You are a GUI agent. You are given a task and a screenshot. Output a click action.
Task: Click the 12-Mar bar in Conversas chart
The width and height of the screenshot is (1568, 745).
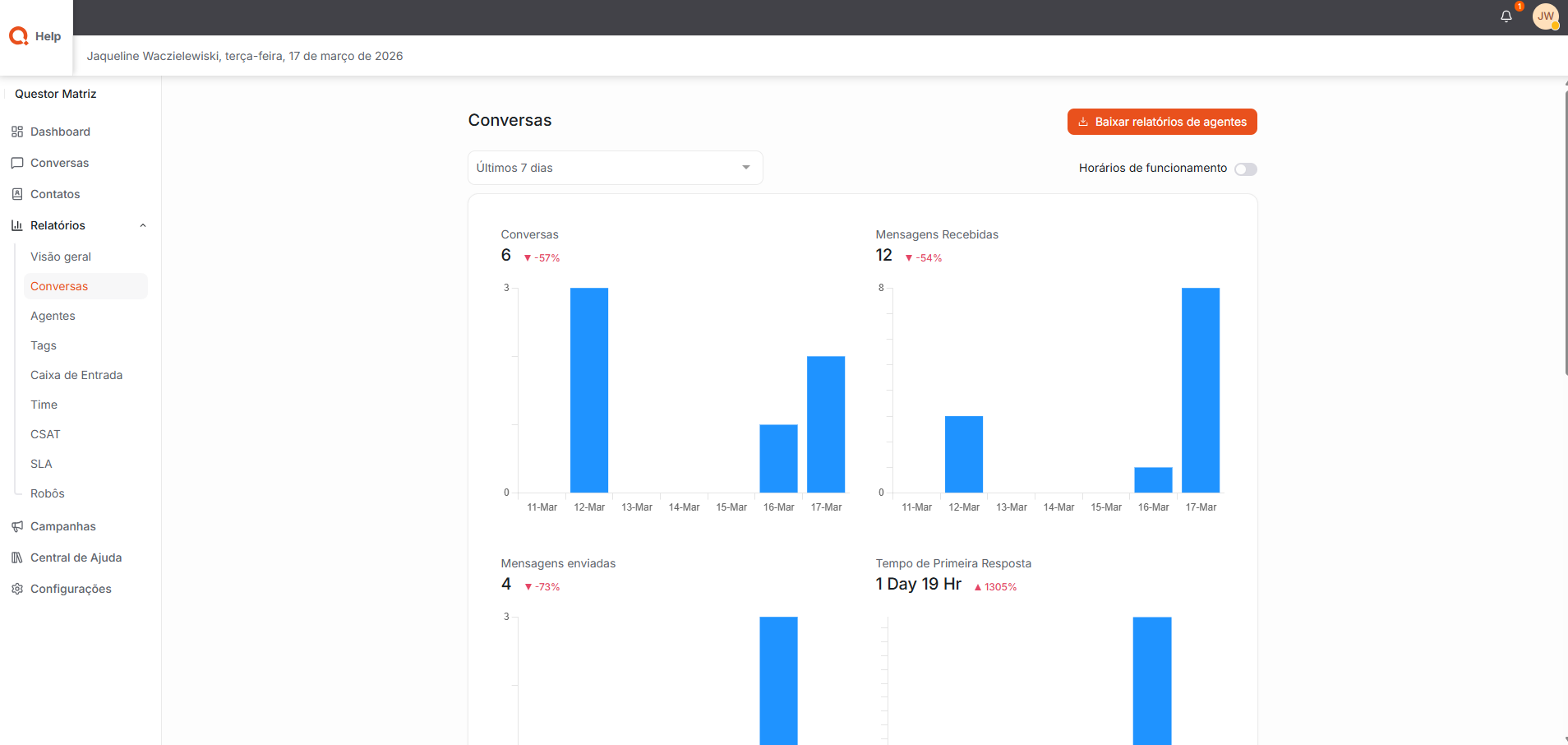pos(589,391)
